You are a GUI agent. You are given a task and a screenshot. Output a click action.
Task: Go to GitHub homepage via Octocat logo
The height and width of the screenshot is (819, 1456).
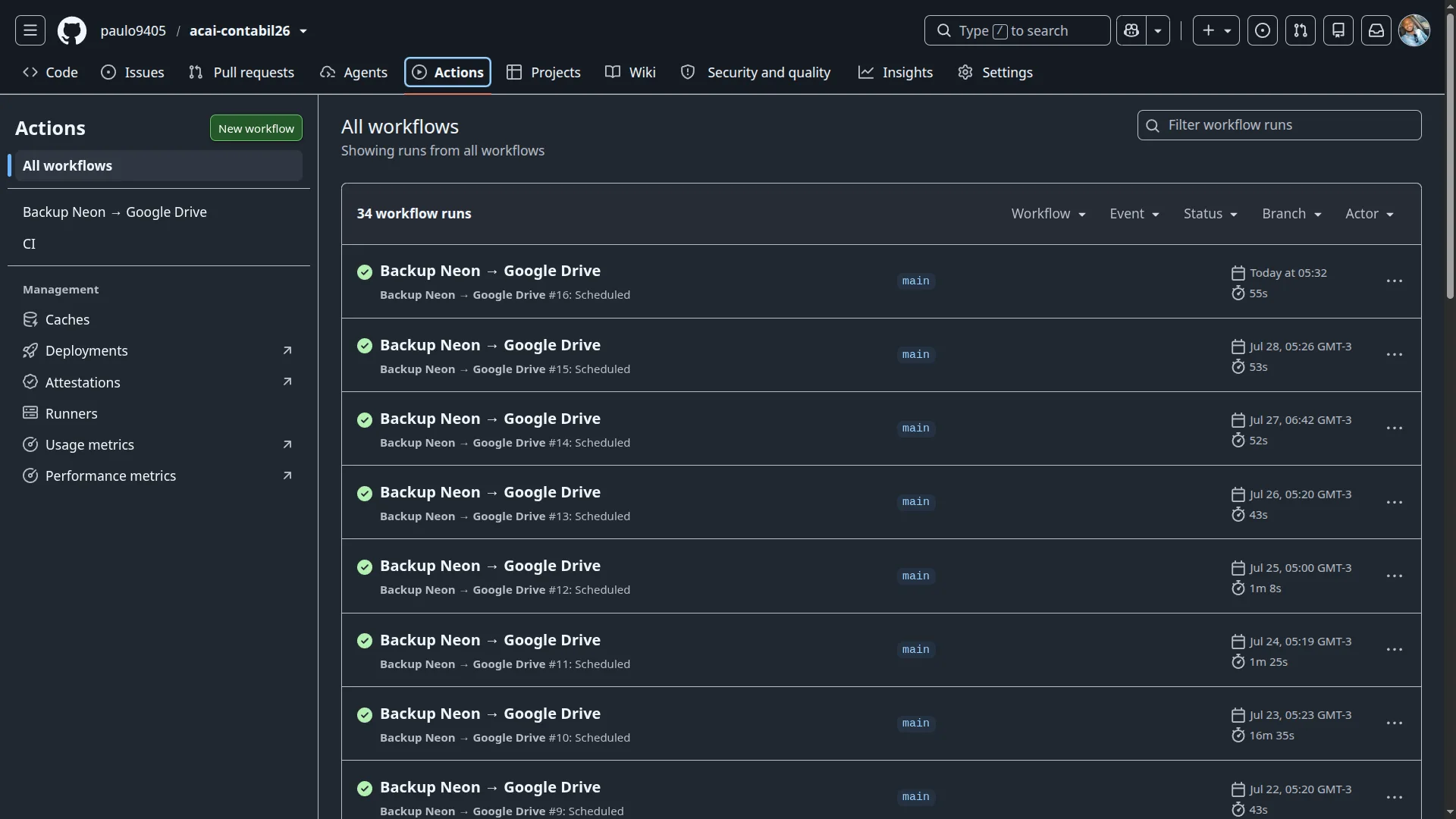pyautogui.click(x=72, y=31)
